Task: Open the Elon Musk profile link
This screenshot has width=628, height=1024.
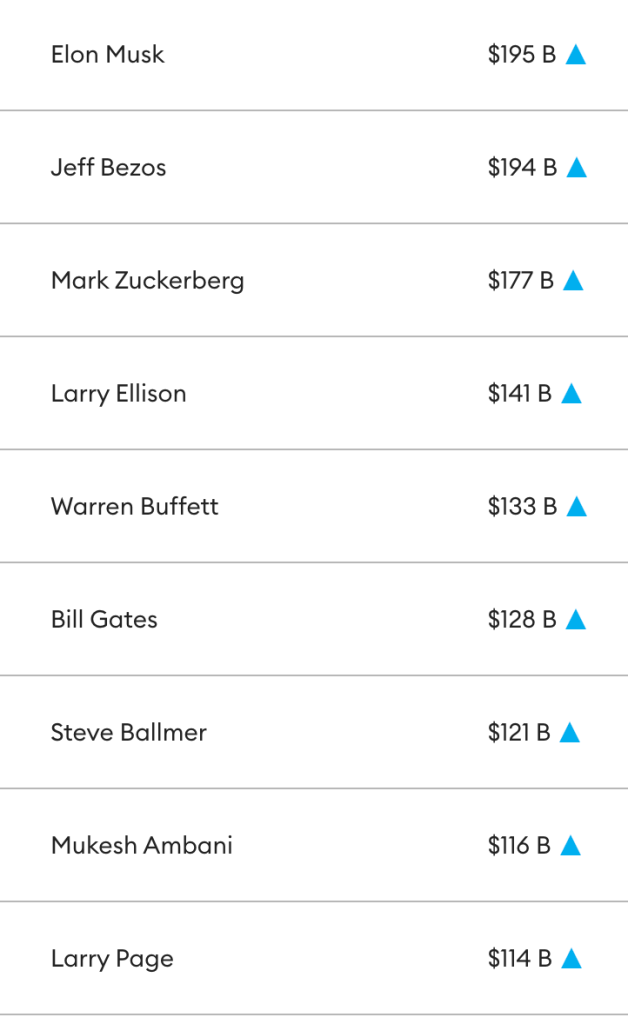Action: point(108,55)
